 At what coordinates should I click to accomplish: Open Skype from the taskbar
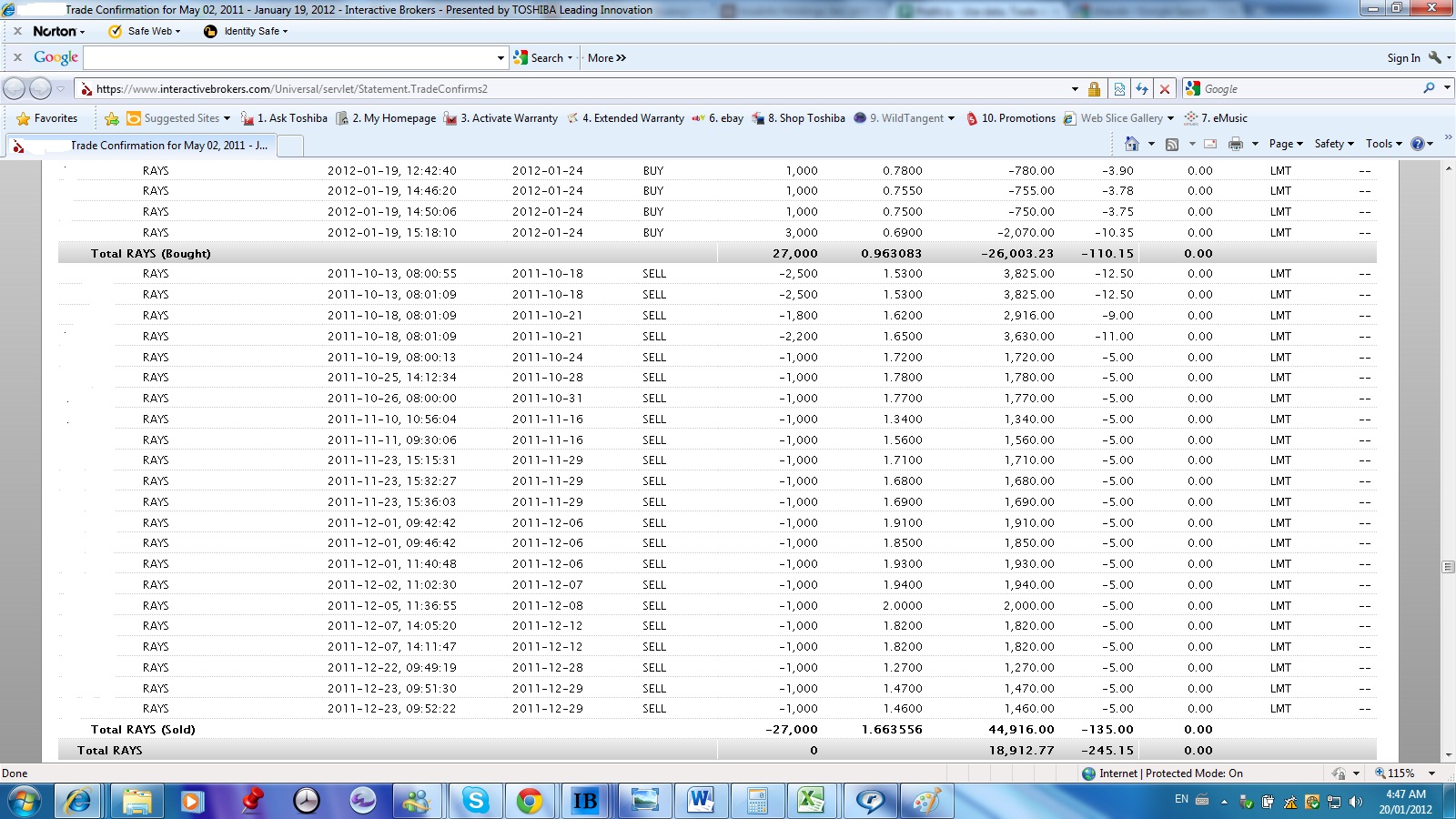pyautogui.click(x=474, y=801)
